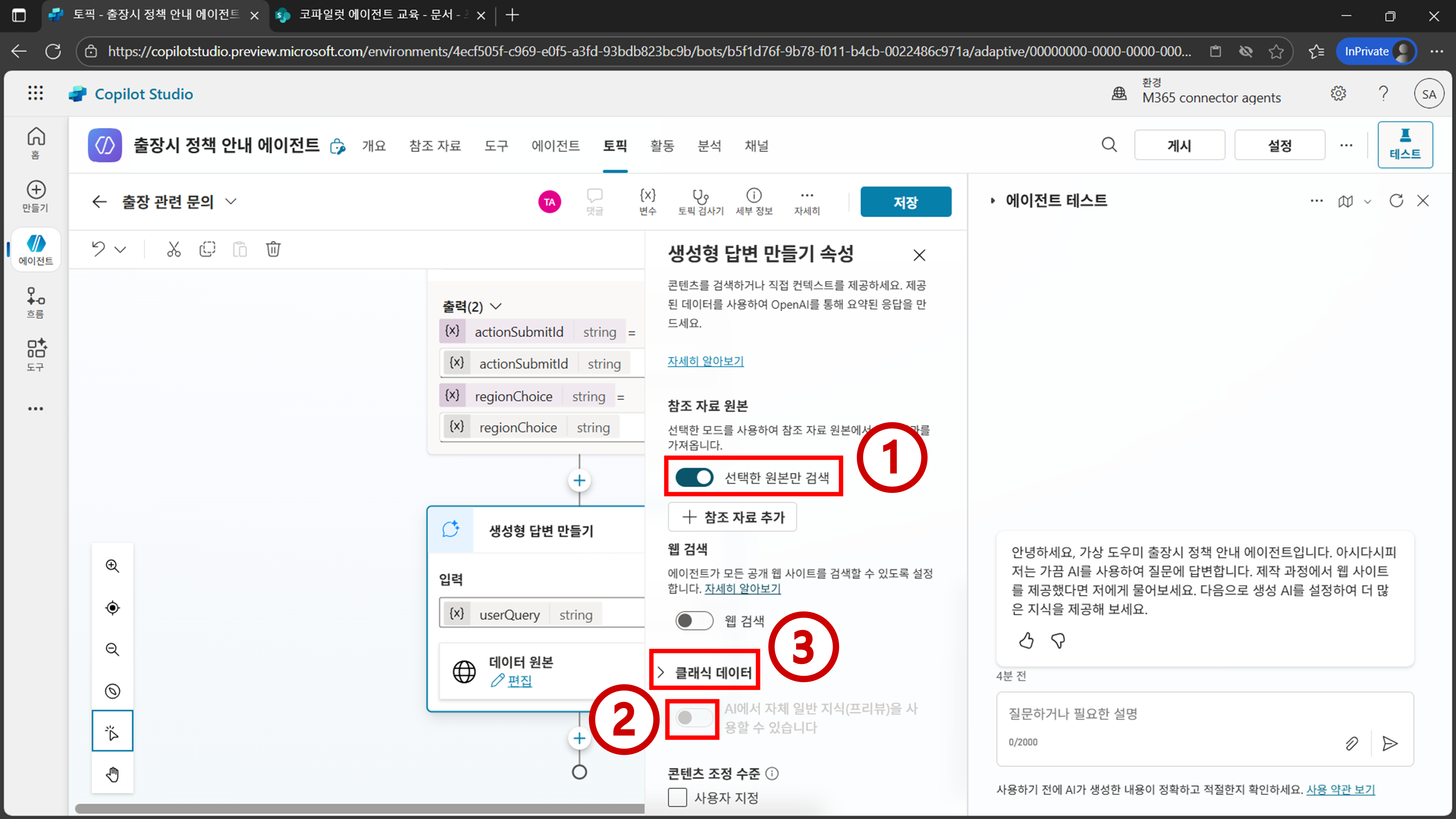The image size is (1456, 819).
Task: Click thumbs up on agent message
Action: coord(1026,640)
